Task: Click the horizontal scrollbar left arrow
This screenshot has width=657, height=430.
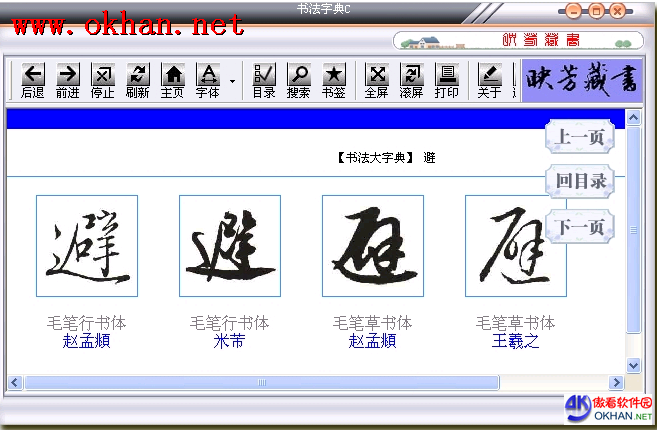Action: point(15,382)
